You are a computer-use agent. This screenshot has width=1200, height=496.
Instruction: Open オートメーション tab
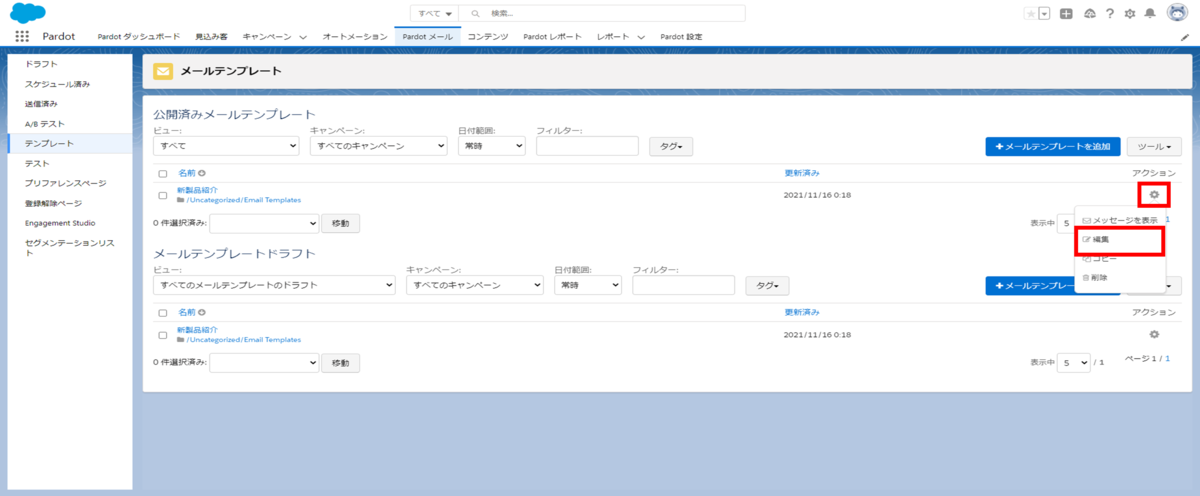click(354, 36)
